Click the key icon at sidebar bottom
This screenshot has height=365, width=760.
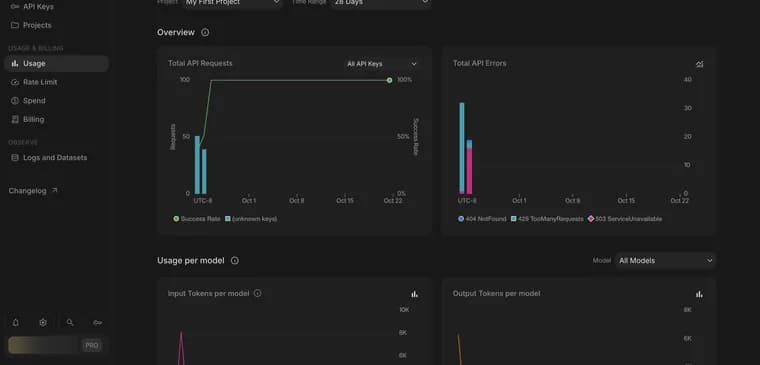(x=97, y=323)
